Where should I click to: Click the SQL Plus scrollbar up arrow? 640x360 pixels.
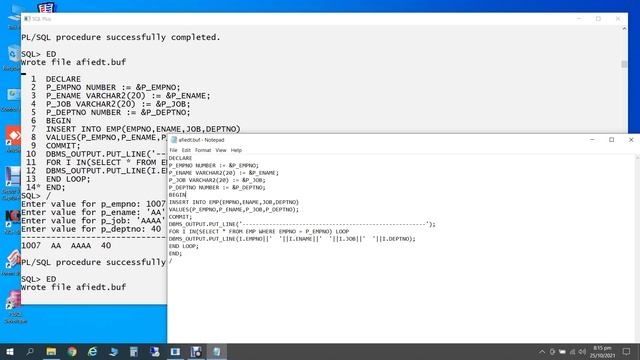(x=624, y=29)
